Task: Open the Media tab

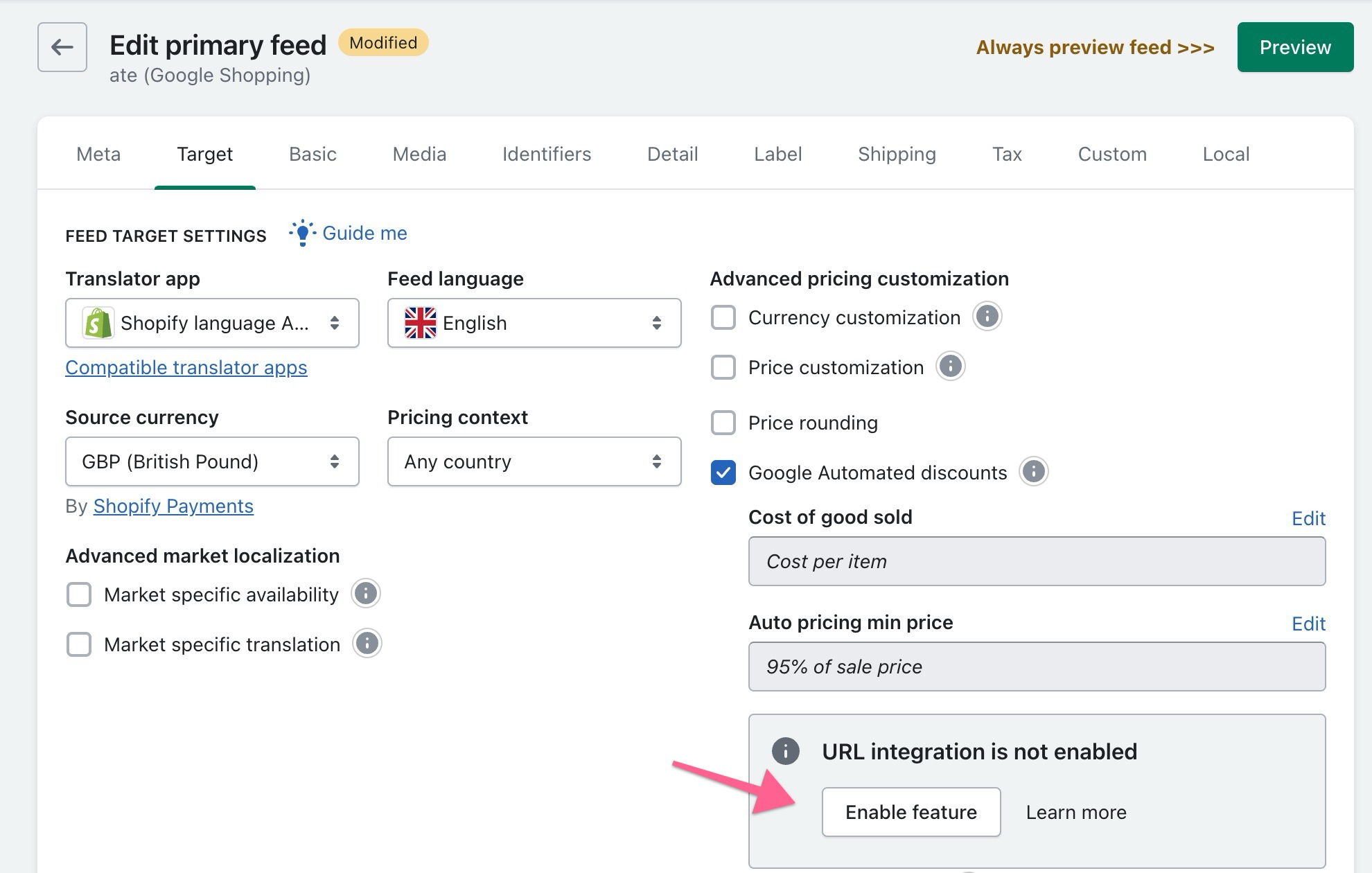Action: (419, 154)
